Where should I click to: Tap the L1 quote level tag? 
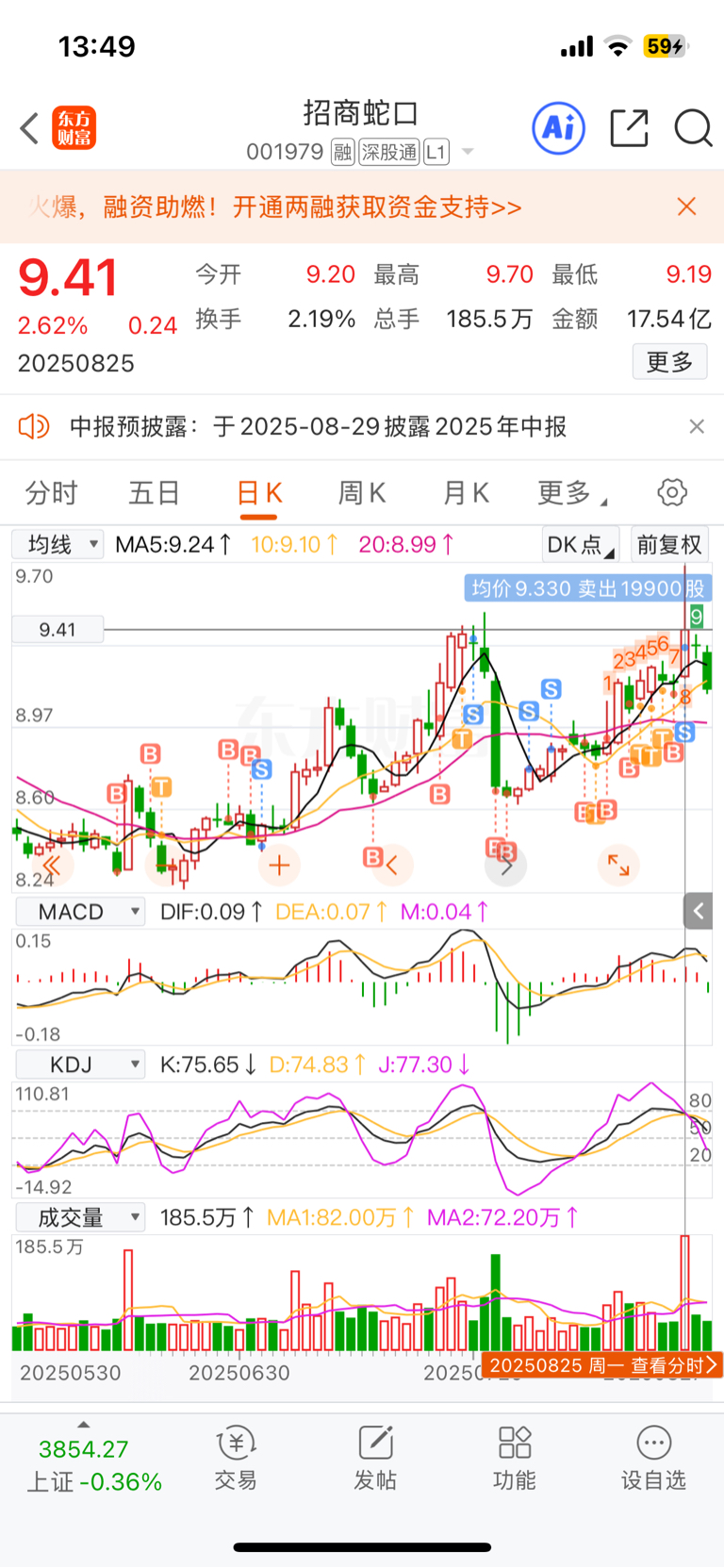436,152
